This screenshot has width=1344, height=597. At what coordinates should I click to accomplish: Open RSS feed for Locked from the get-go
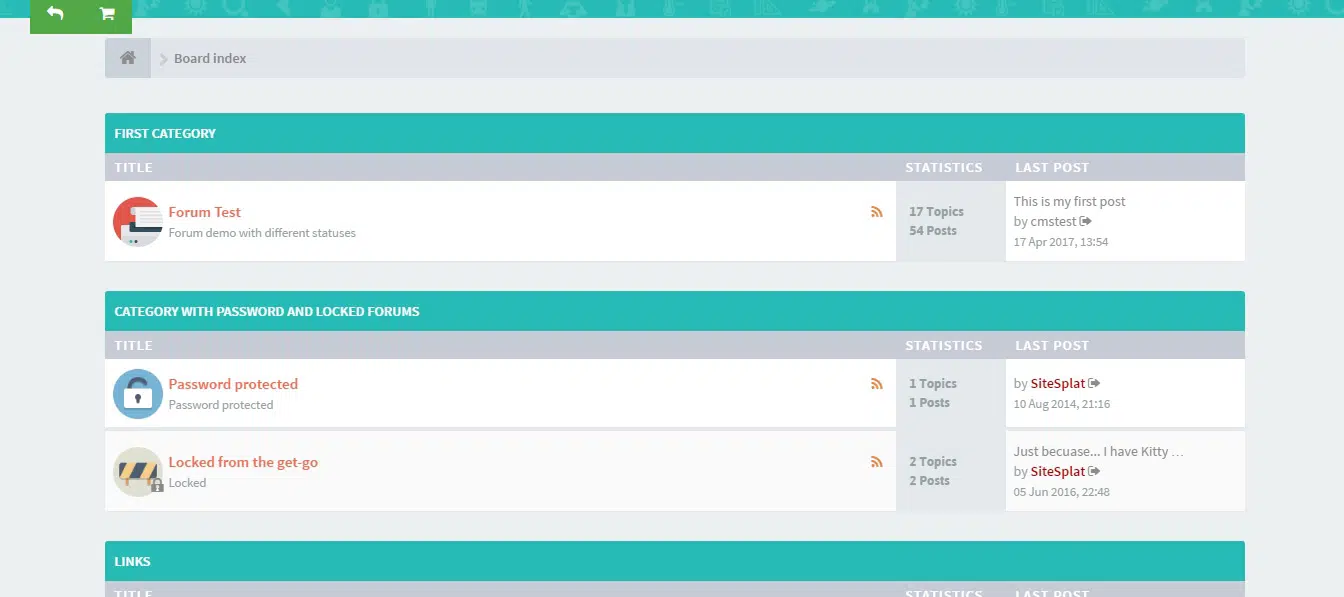coord(877,462)
